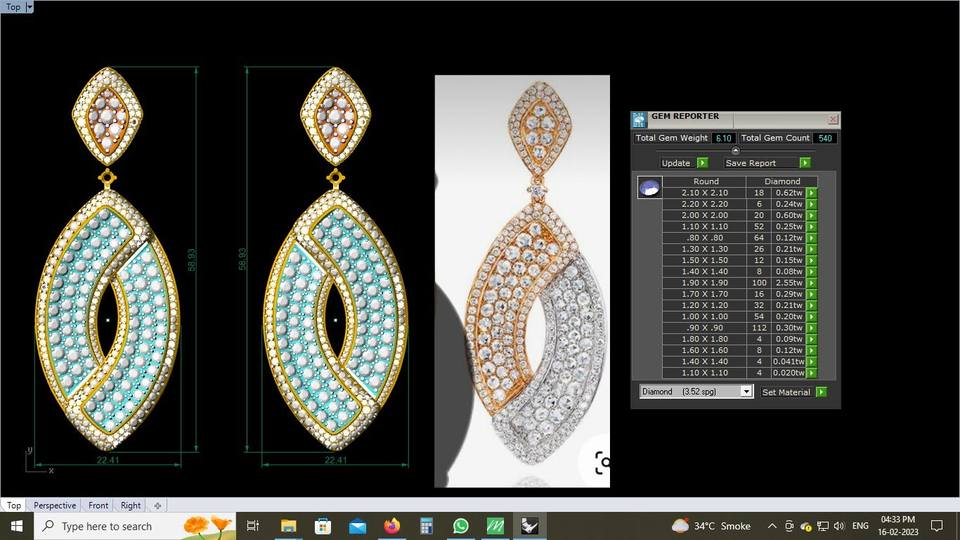Click the Gem Reporter title icon
Image resolution: width=960 pixels, height=540 pixels.
(640, 119)
